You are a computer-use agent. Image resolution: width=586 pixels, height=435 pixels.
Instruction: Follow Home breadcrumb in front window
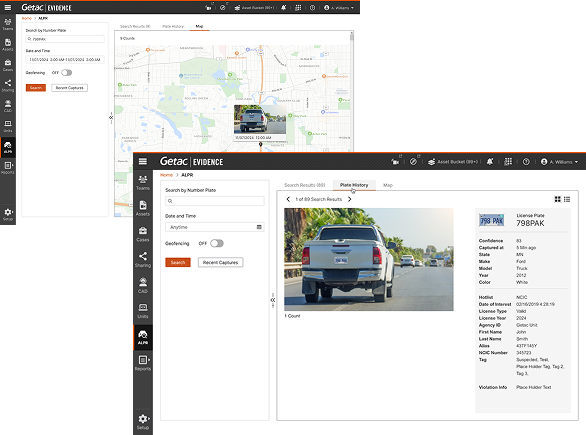pyautogui.click(x=166, y=175)
